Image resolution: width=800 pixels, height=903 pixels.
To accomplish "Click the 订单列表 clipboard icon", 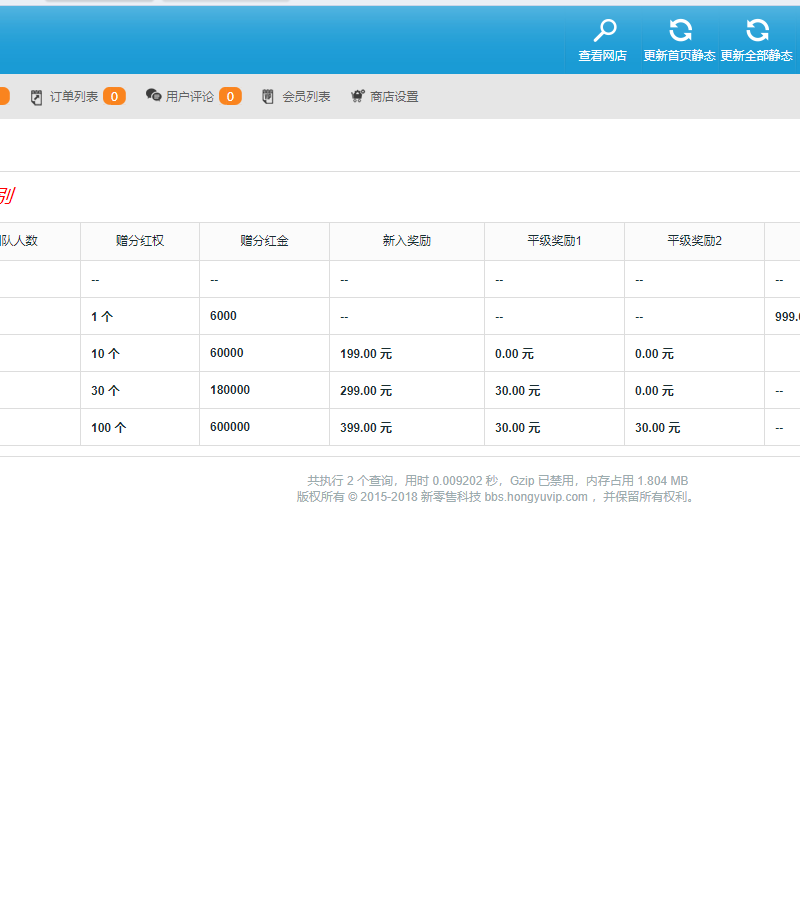I will (x=37, y=97).
